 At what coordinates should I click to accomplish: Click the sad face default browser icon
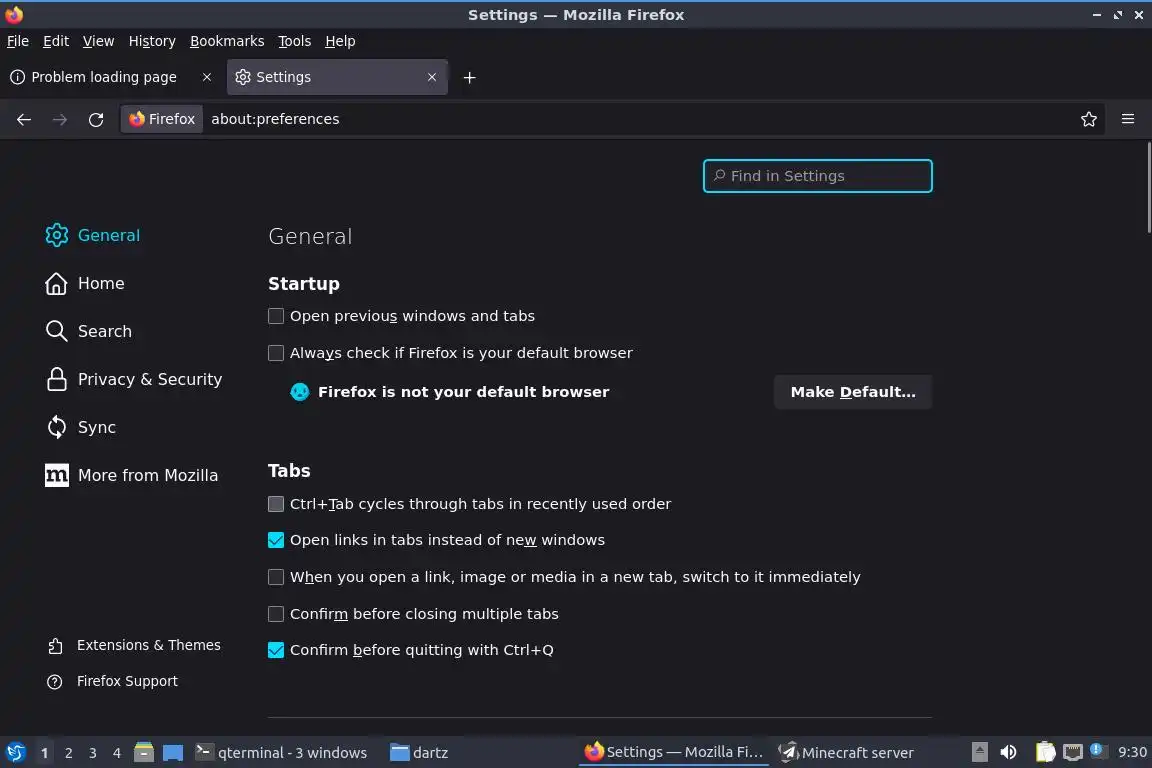pos(300,392)
